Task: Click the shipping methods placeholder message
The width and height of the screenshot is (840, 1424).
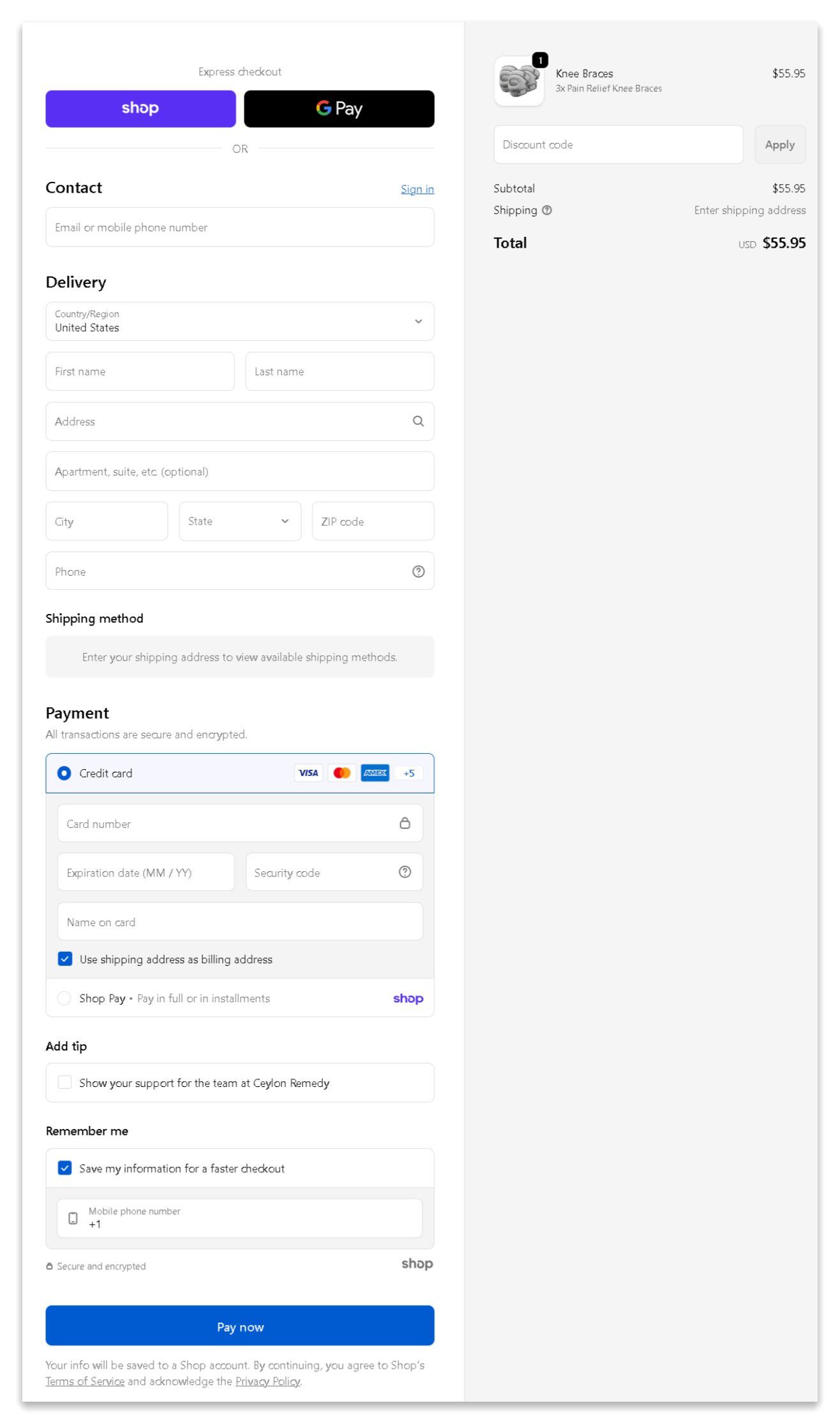Action: click(x=240, y=657)
